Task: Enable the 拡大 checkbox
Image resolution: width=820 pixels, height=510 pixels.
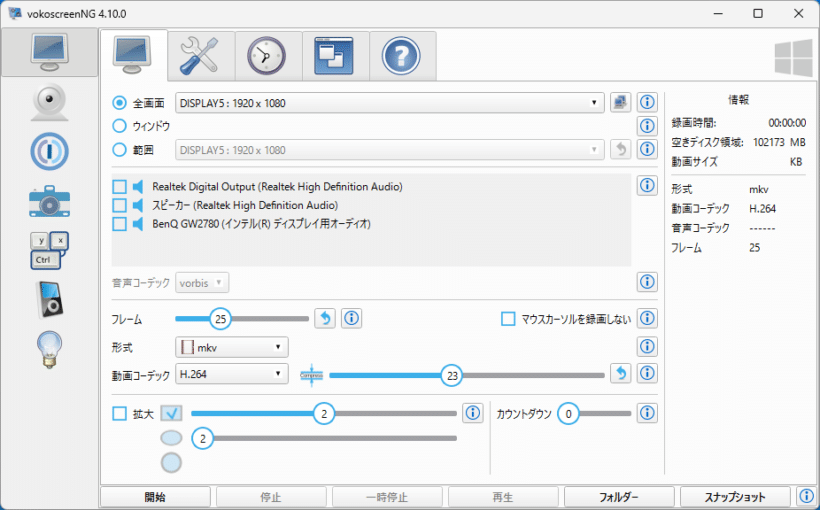Action: click(x=119, y=414)
